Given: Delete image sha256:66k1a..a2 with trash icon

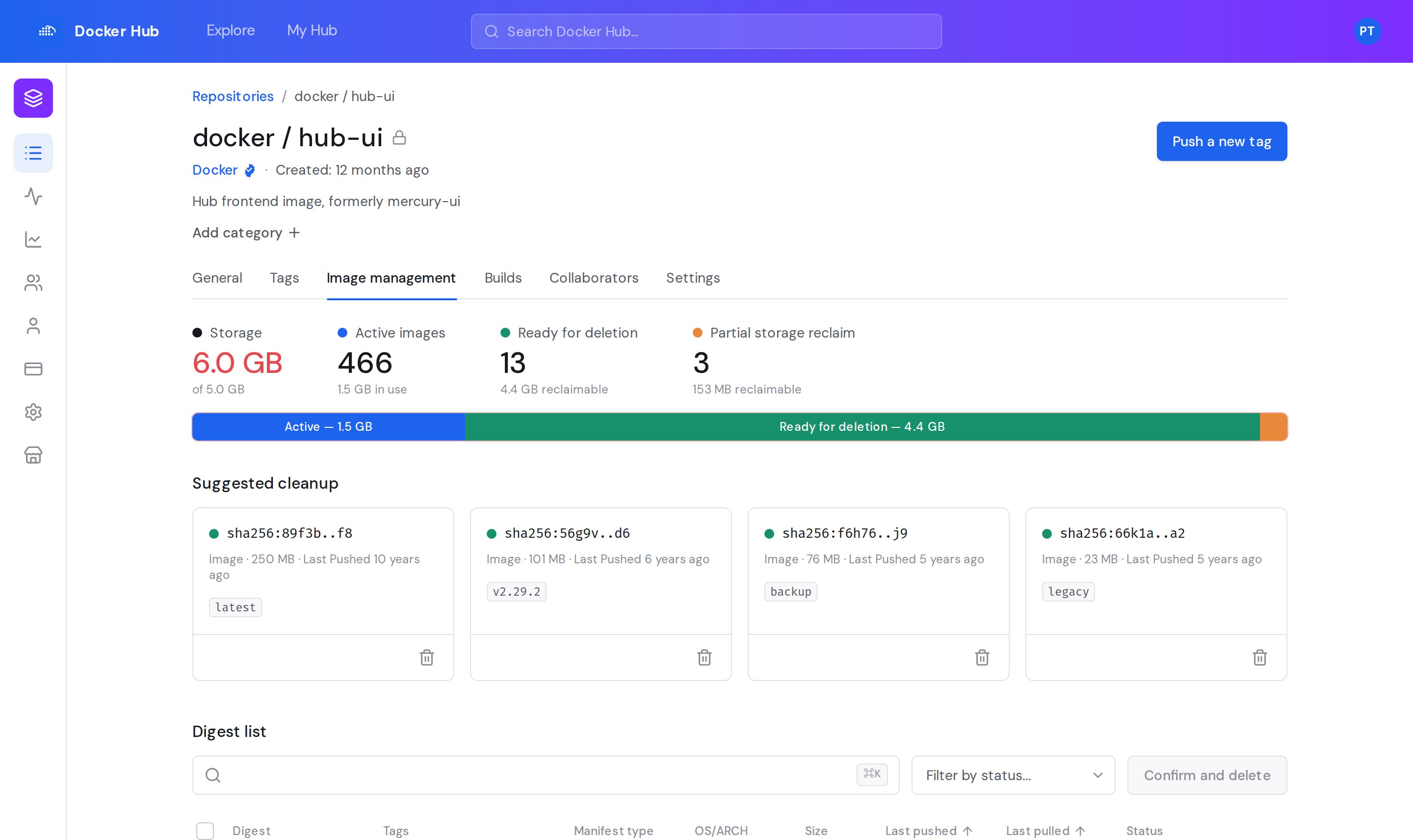Looking at the screenshot, I should coord(1259,657).
